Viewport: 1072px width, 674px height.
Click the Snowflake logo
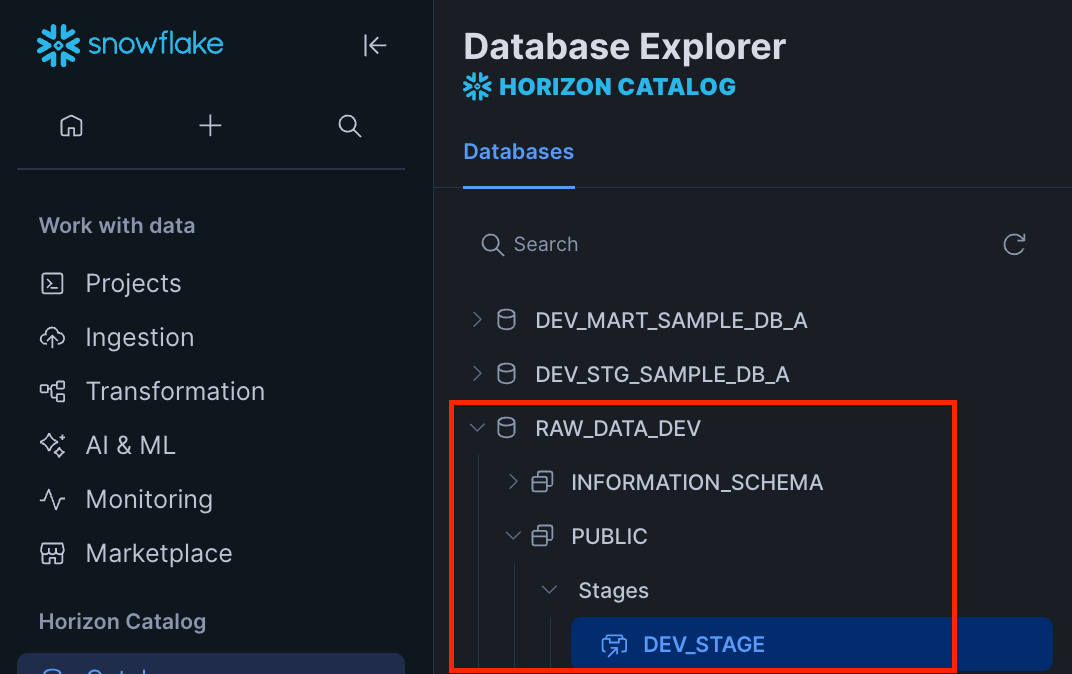(130, 45)
